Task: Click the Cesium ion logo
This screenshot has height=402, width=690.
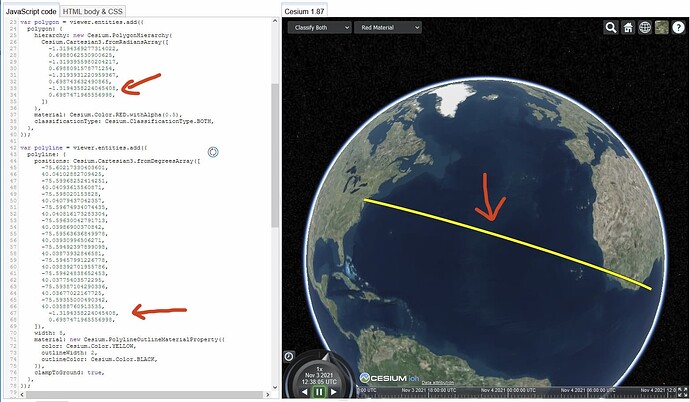Action: (x=389, y=378)
